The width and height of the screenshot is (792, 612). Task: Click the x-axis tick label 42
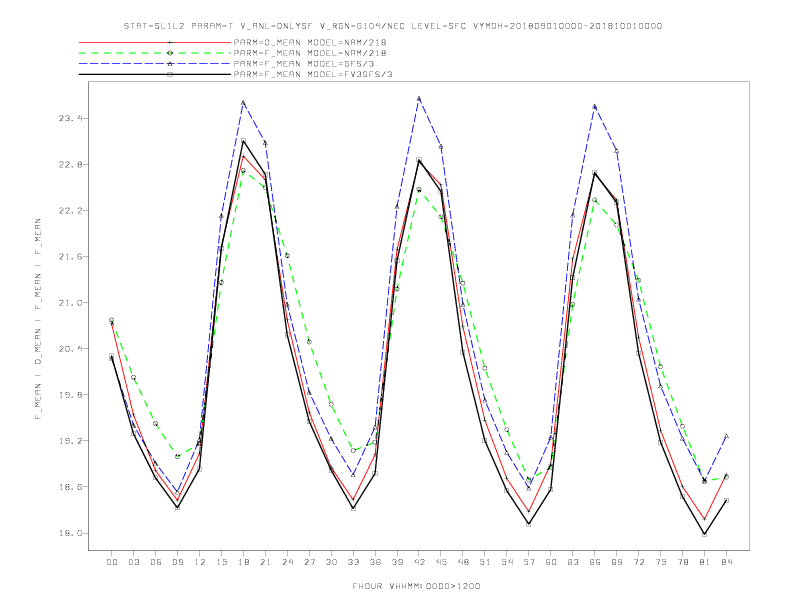click(x=419, y=562)
